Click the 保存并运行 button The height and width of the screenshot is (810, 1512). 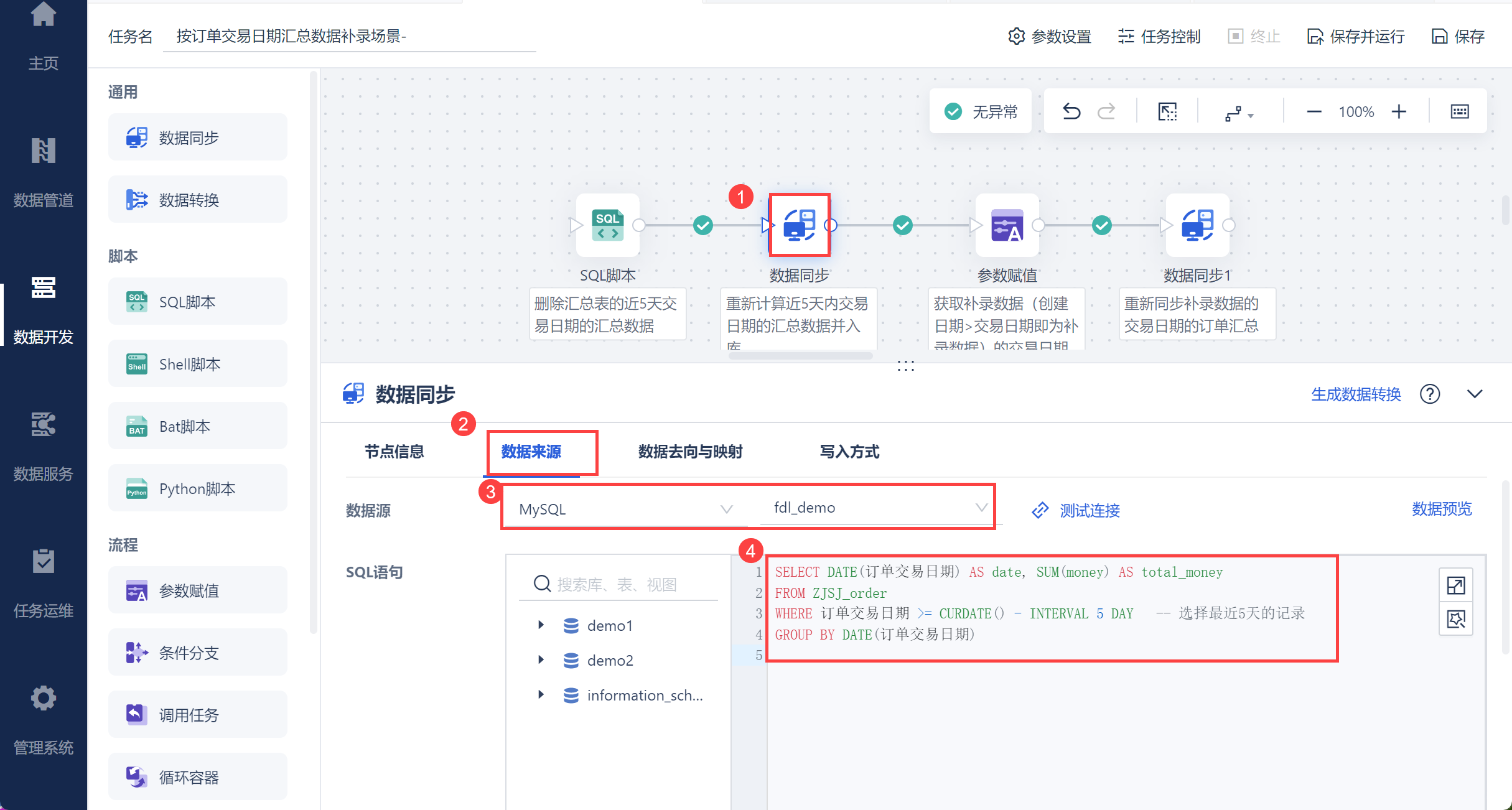coord(1356,37)
